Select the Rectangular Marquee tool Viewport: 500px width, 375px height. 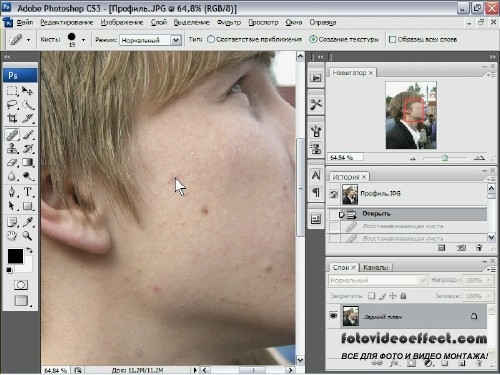12,90
